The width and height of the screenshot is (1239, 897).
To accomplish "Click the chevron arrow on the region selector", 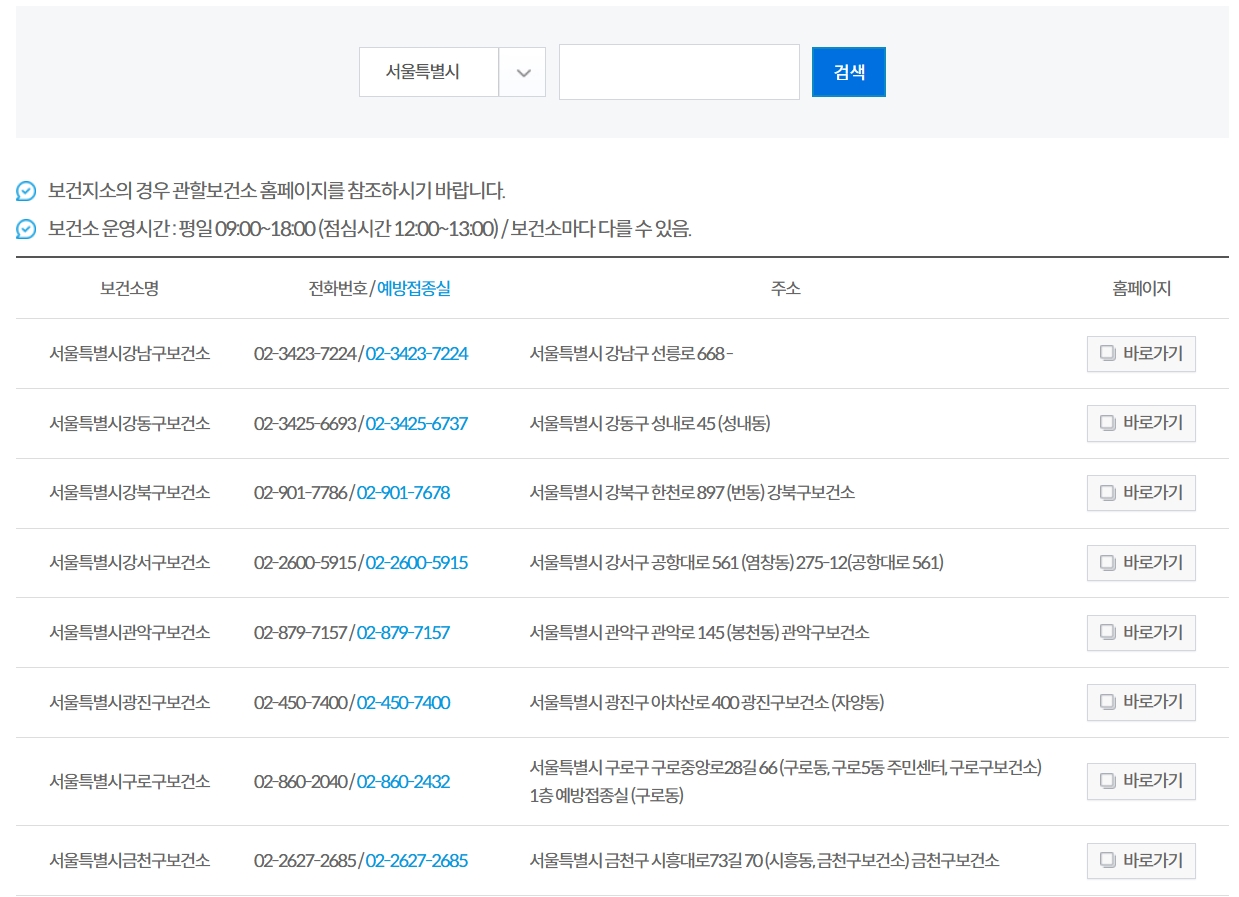I will (522, 71).
